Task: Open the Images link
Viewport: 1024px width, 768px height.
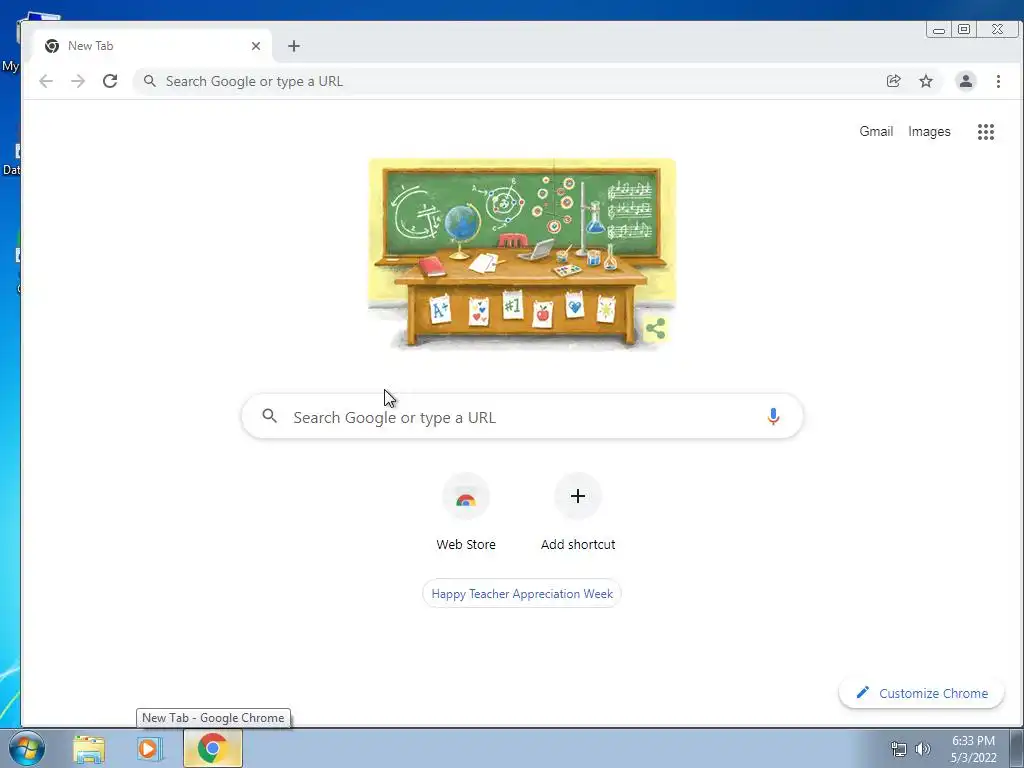Action: point(929,132)
